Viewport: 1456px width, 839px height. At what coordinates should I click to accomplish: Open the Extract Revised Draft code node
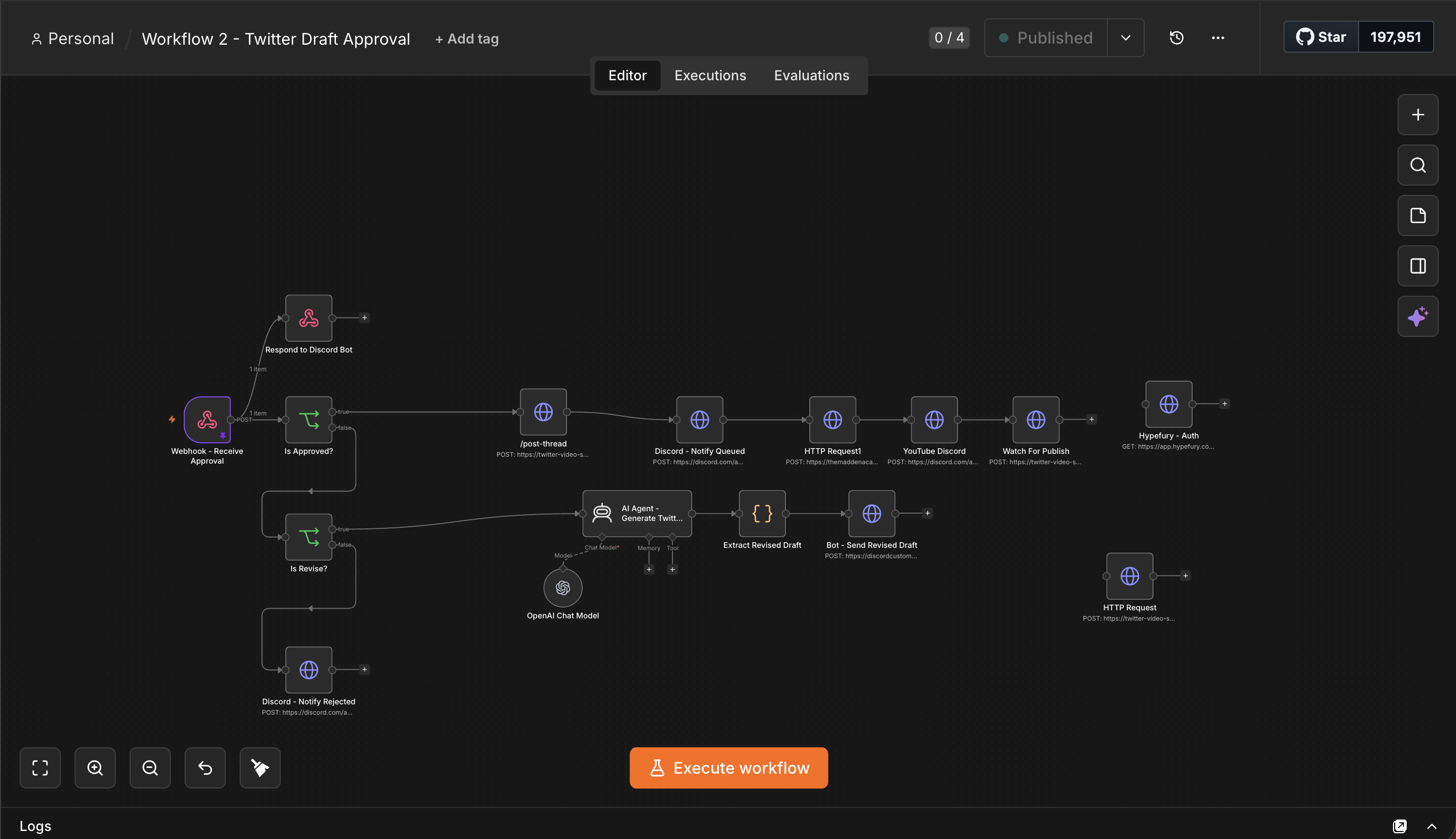(x=762, y=513)
